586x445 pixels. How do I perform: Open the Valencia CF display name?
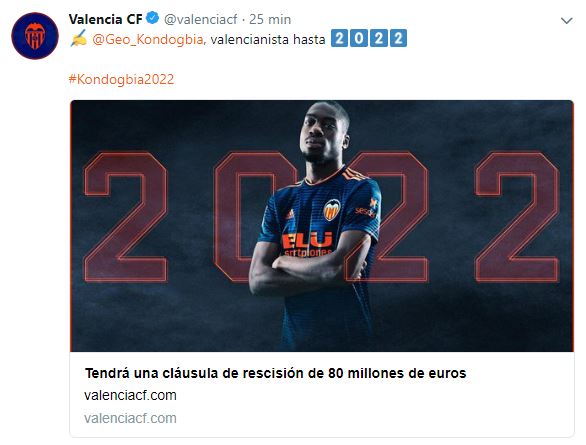(x=105, y=19)
